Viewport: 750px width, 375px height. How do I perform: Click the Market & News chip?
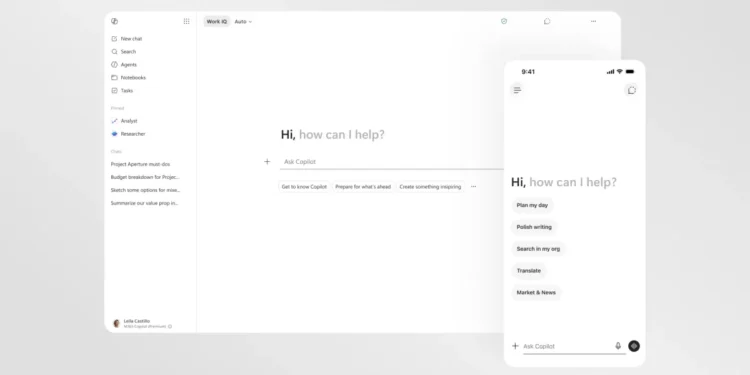536,292
